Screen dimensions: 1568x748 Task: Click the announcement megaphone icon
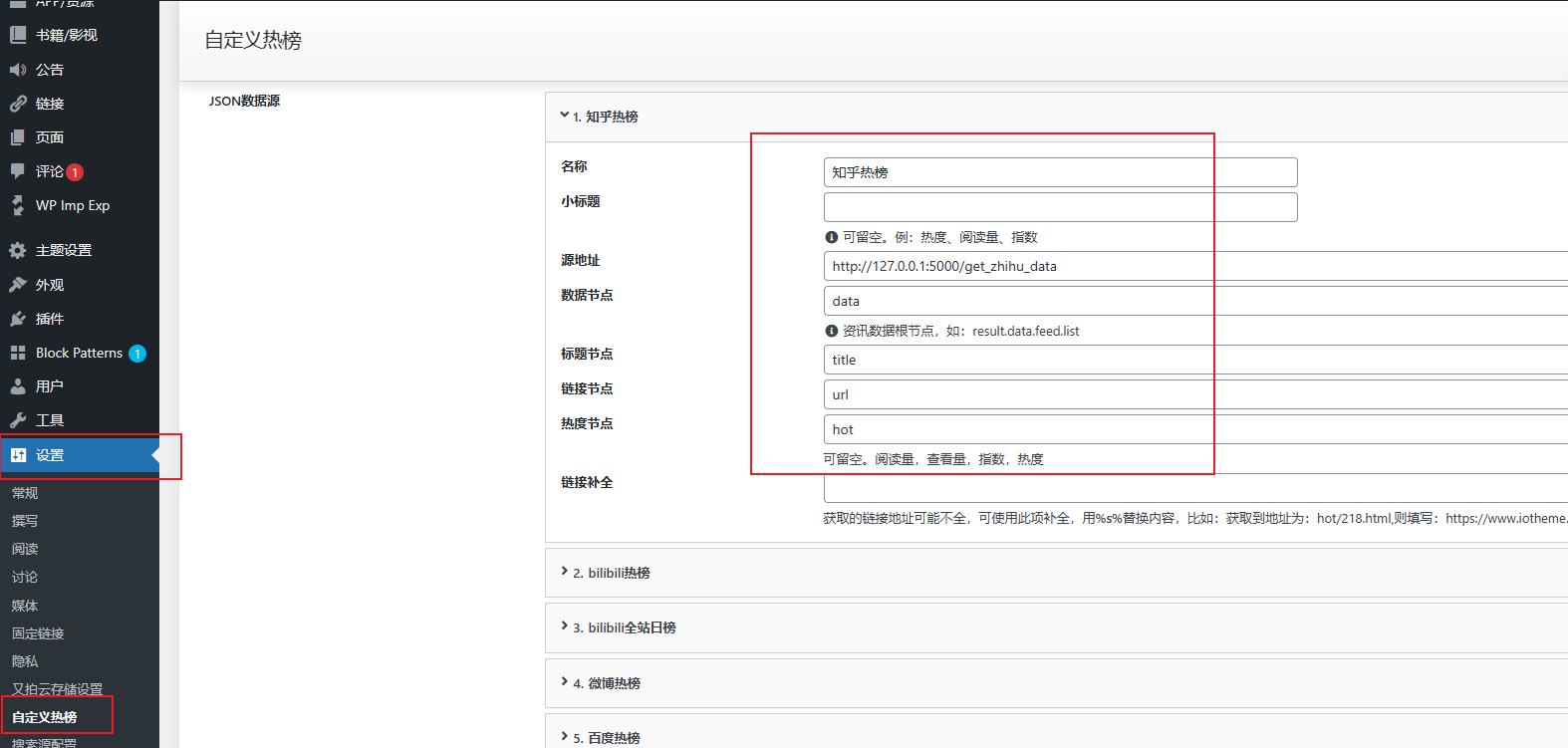point(18,70)
